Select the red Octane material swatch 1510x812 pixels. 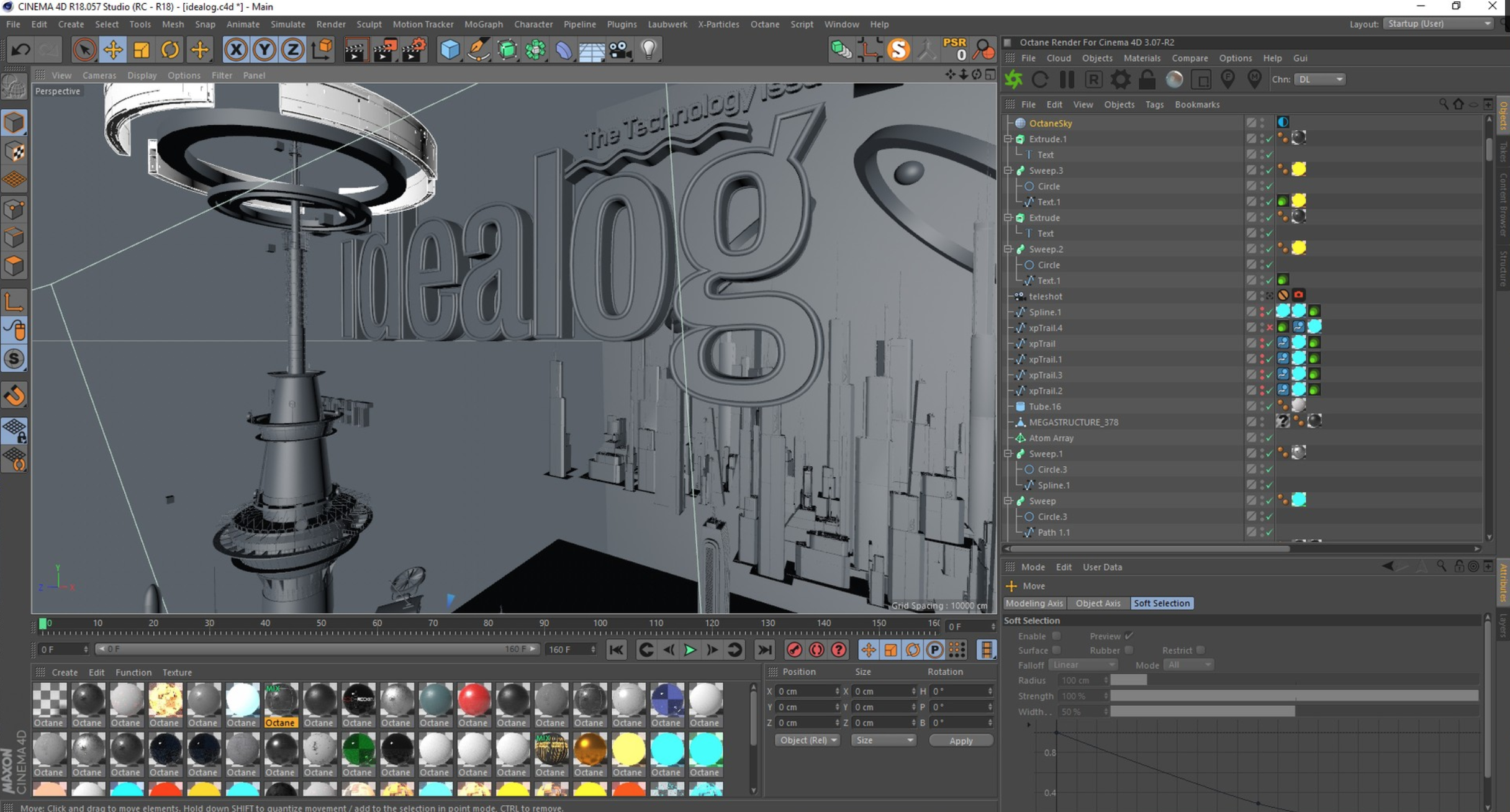473,700
